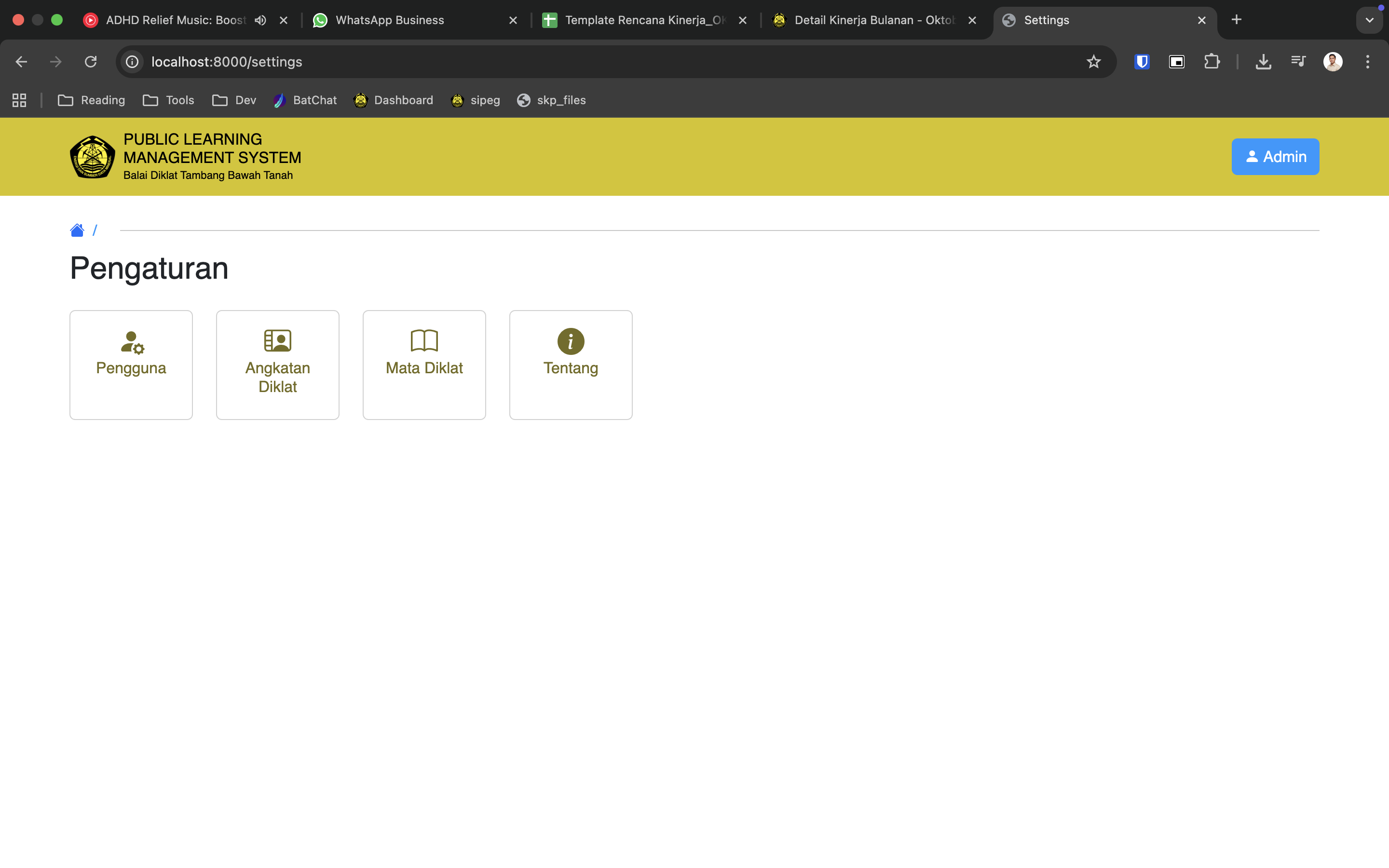Open the browser downloads icon

tap(1263, 62)
